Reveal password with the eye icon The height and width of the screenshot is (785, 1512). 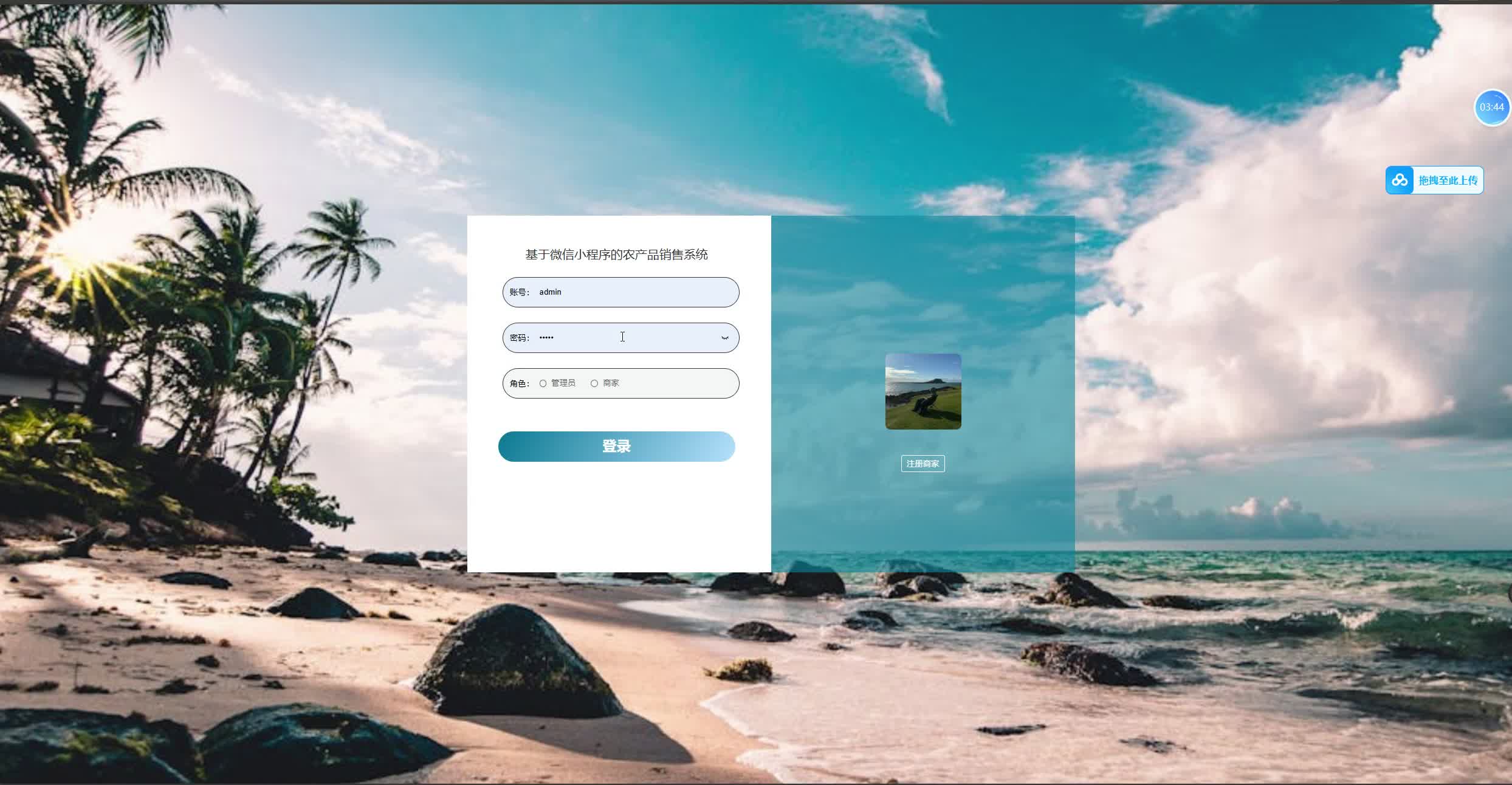click(724, 338)
